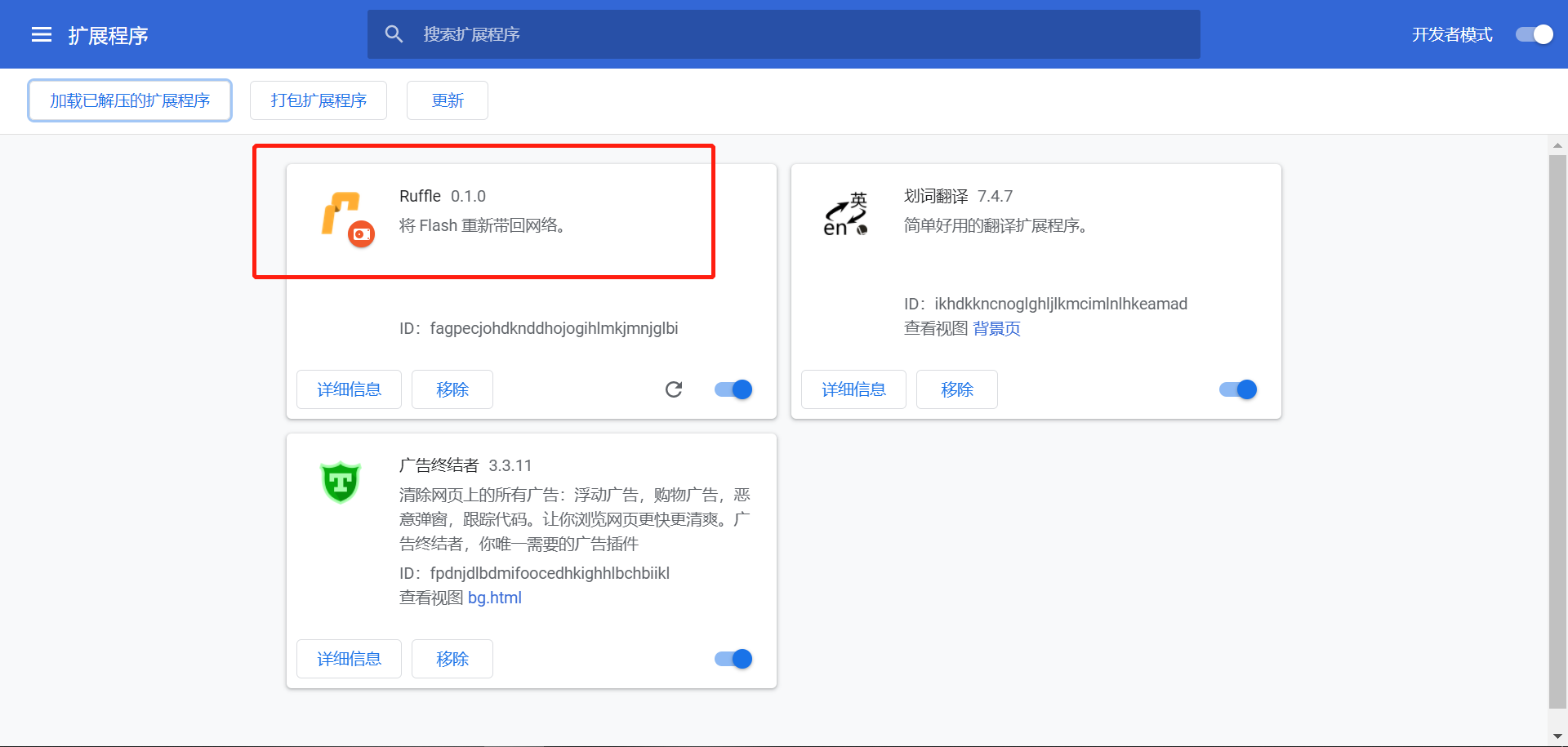This screenshot has height=747, width=1568.
Task: Open the 背景页 link for 划词翻译
Action: click(997, 328)
